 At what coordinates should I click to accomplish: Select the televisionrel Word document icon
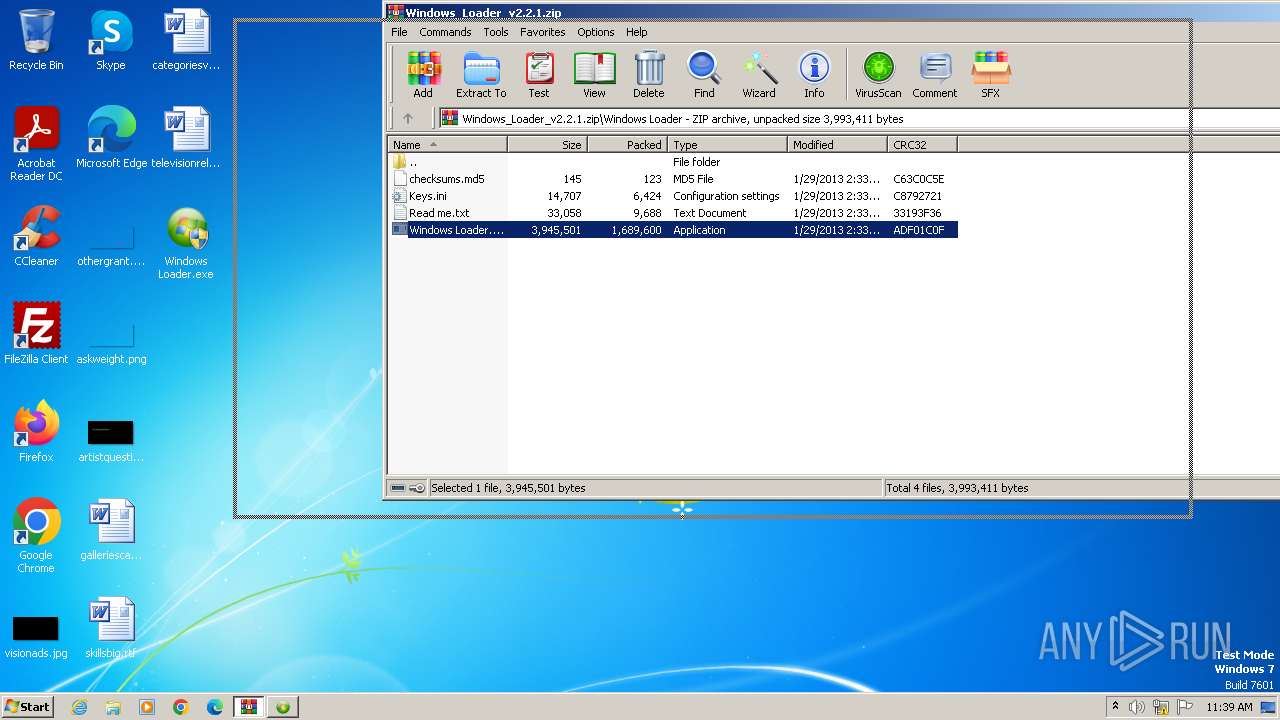coord(186,138)
